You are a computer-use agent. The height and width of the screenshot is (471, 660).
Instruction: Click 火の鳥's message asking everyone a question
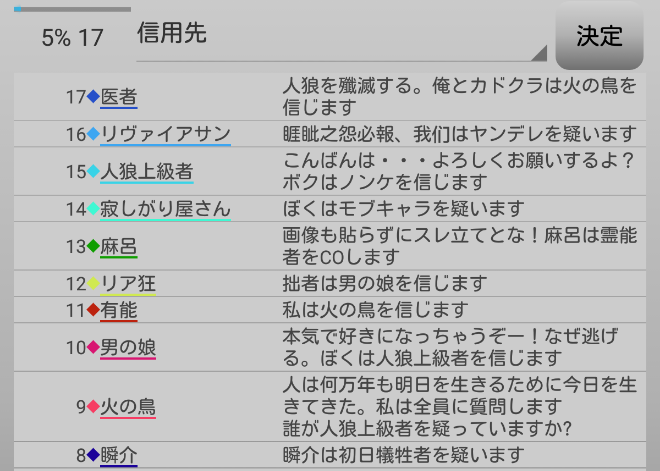click(x=458, y=406)
